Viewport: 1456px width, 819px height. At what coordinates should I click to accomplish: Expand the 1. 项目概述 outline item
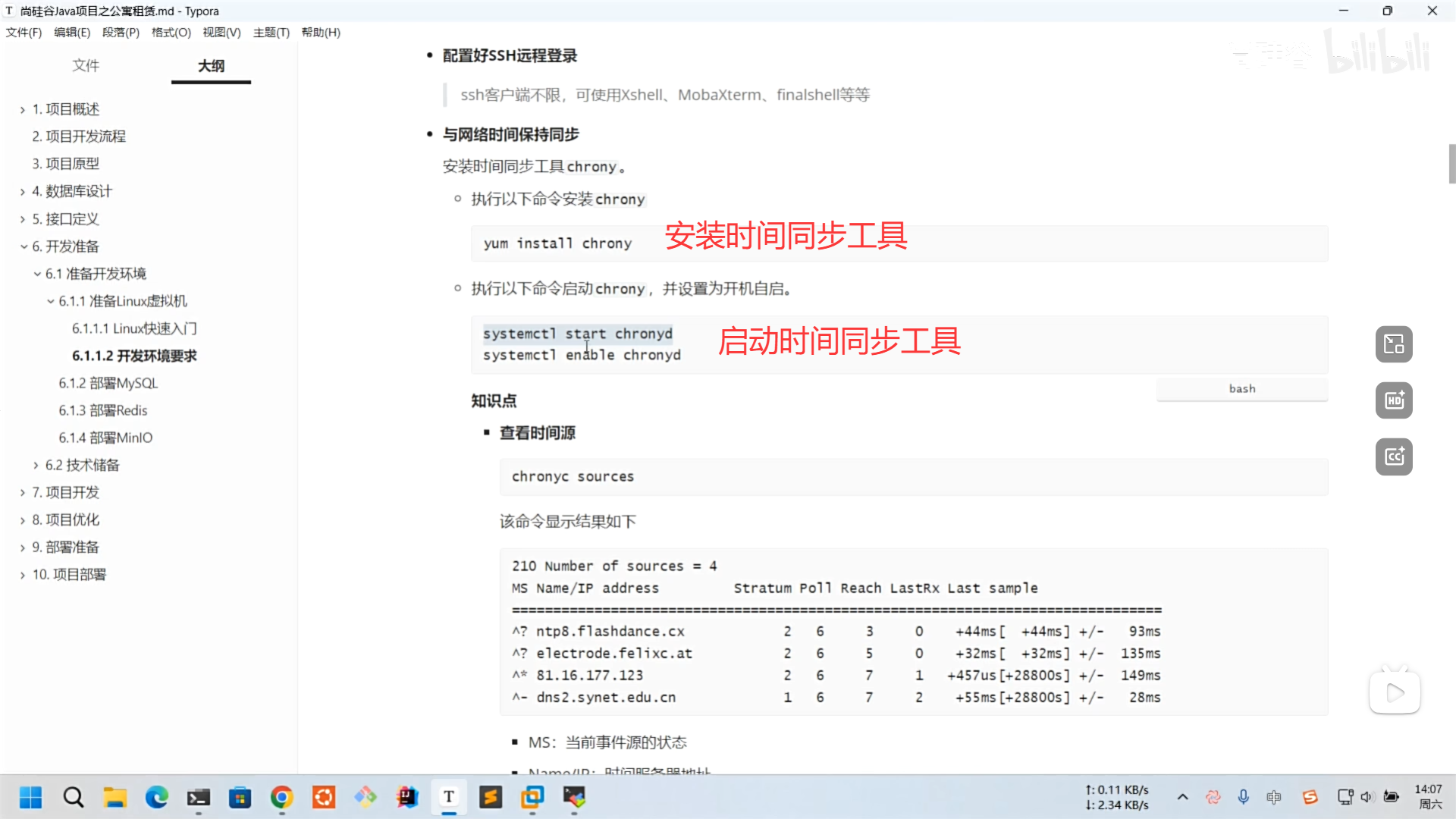click(23, 110)
